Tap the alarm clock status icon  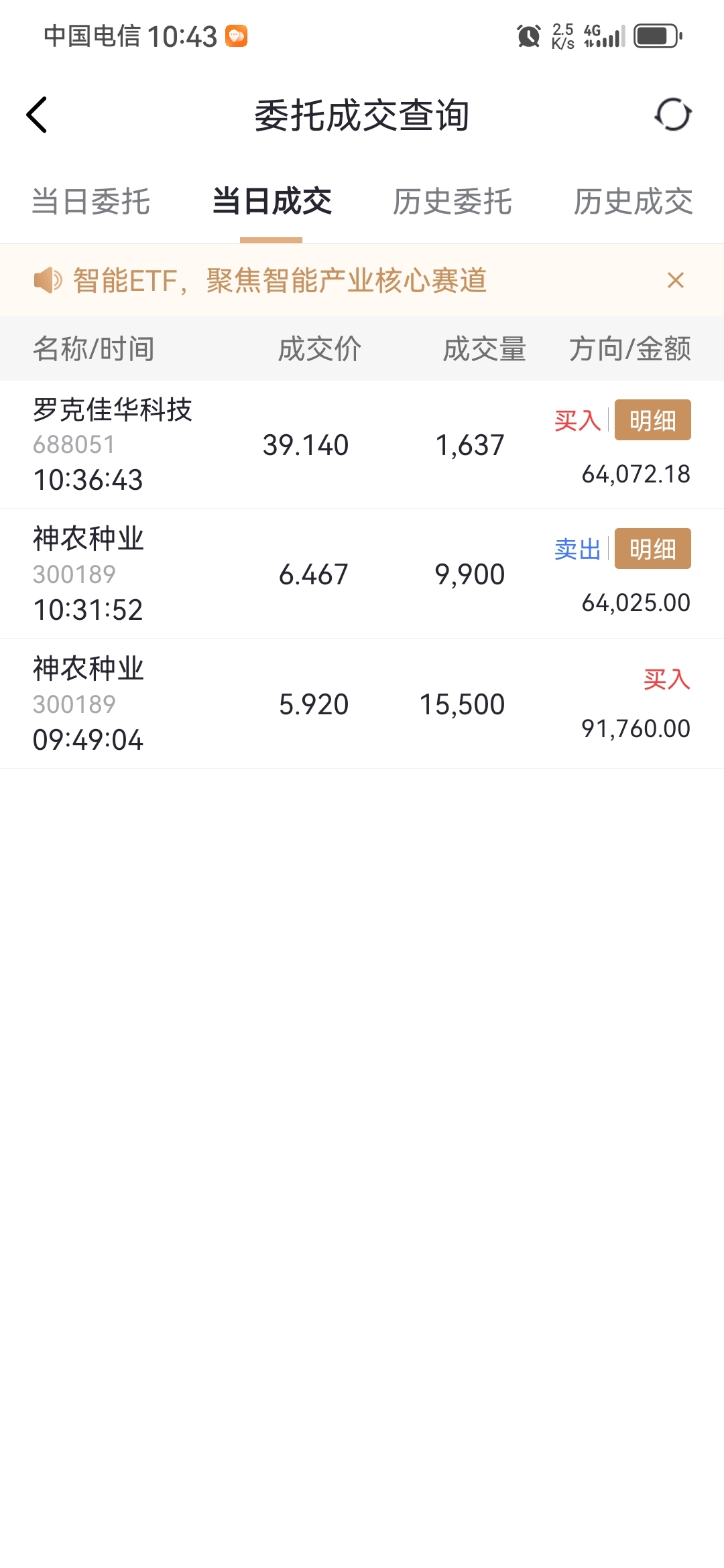pos(529,36)
